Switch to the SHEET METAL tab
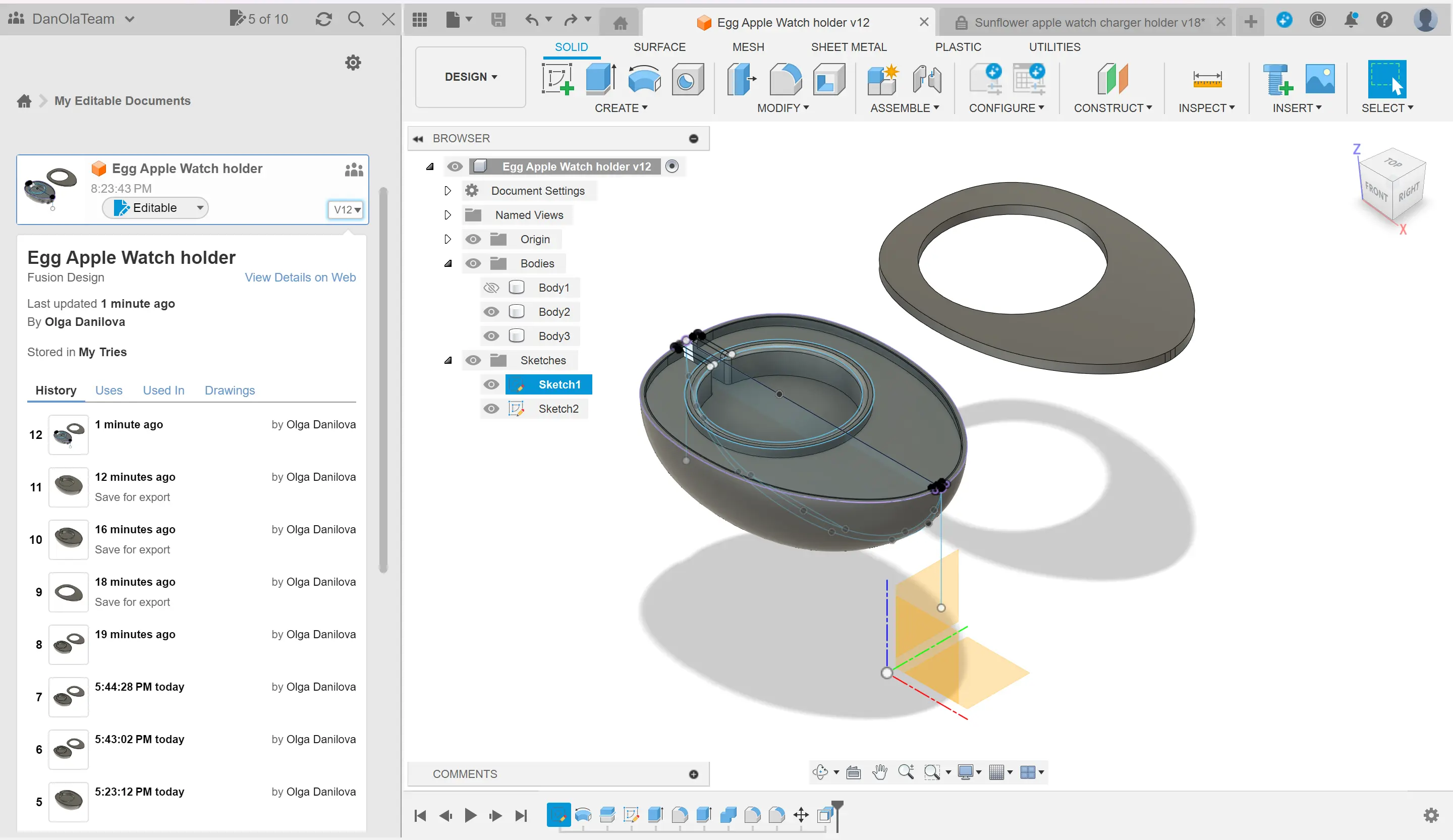This screenshot has height=840, width=1453. 848,47
